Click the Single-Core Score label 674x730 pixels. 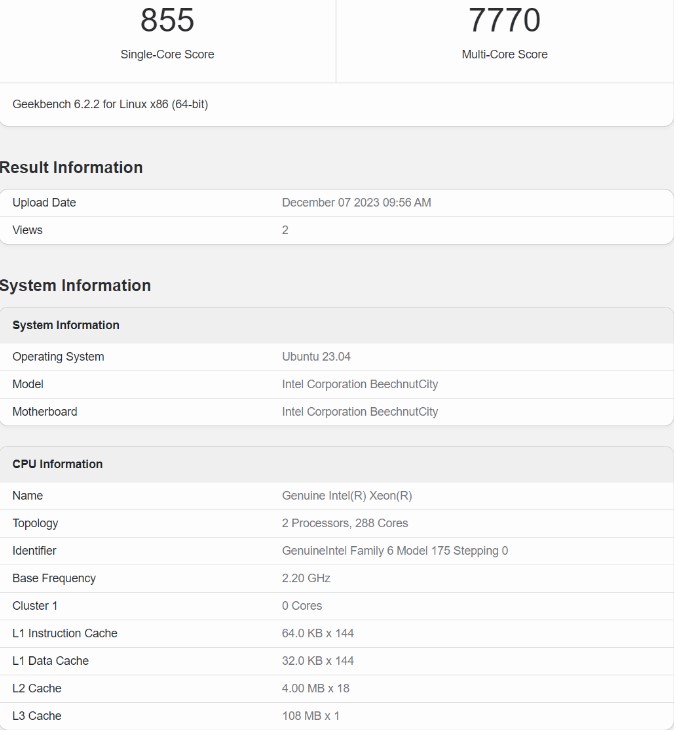click(x=167, y=54)
